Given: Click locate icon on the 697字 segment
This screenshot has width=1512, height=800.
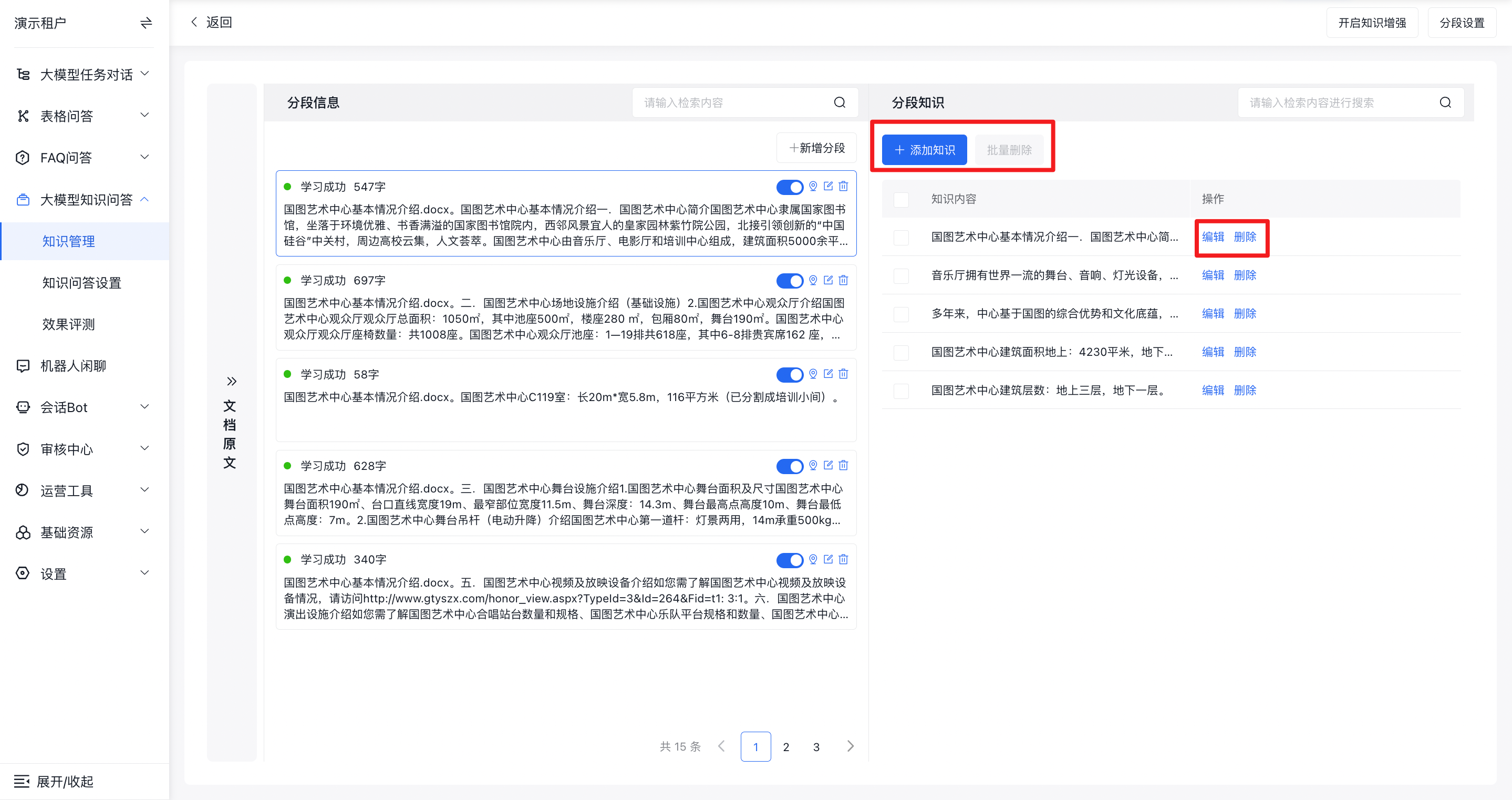Looking at the screenshot, I should [813, 281].
